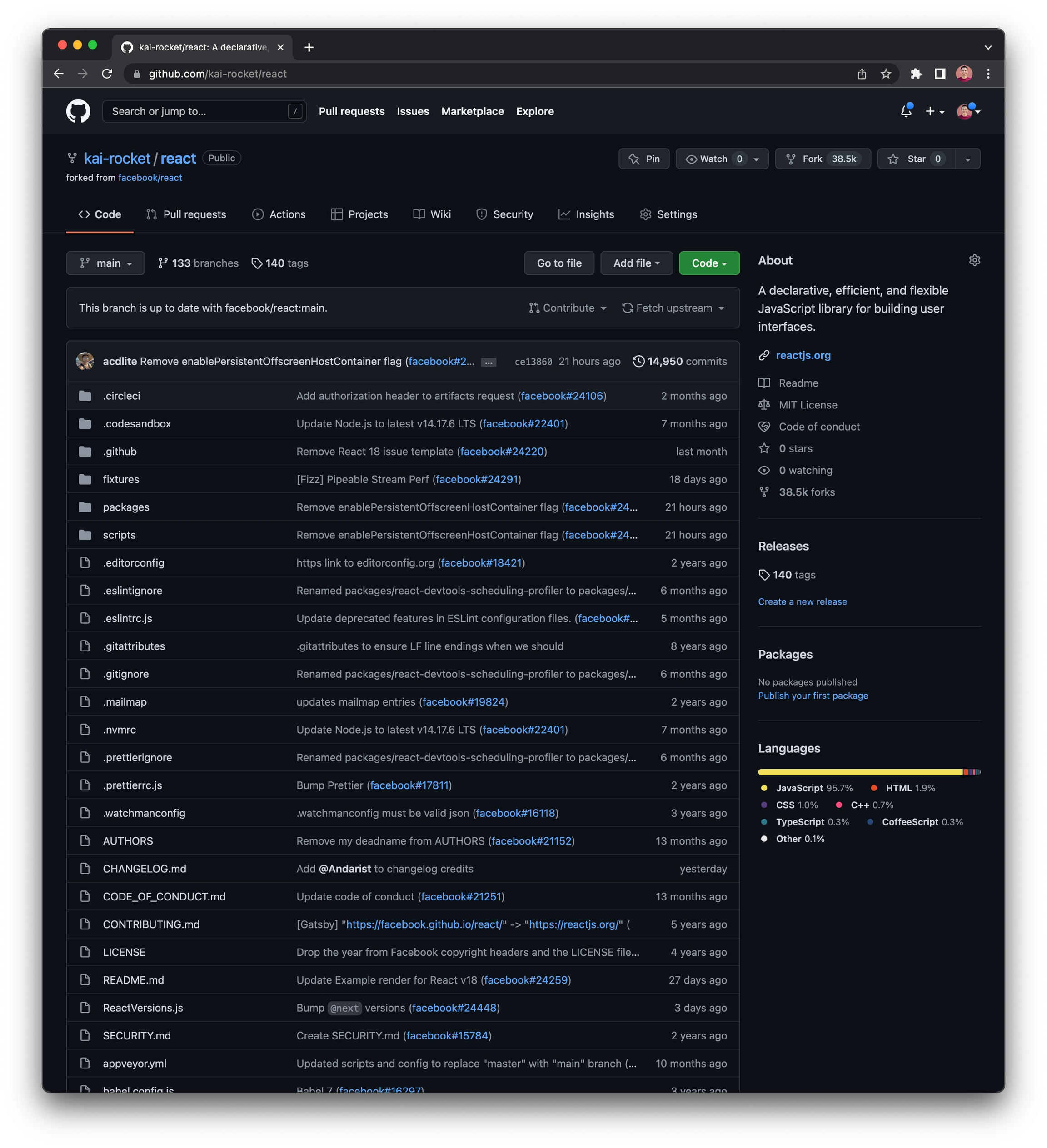Open Watch options dropdown arrow
This screenshot has height=1148, width=1047.
coord(757,159)
